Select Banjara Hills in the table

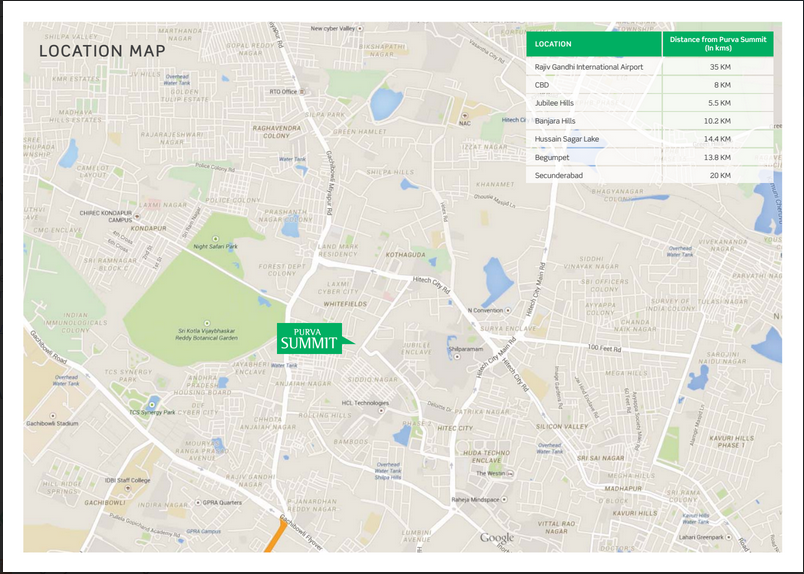click(555, 121)
